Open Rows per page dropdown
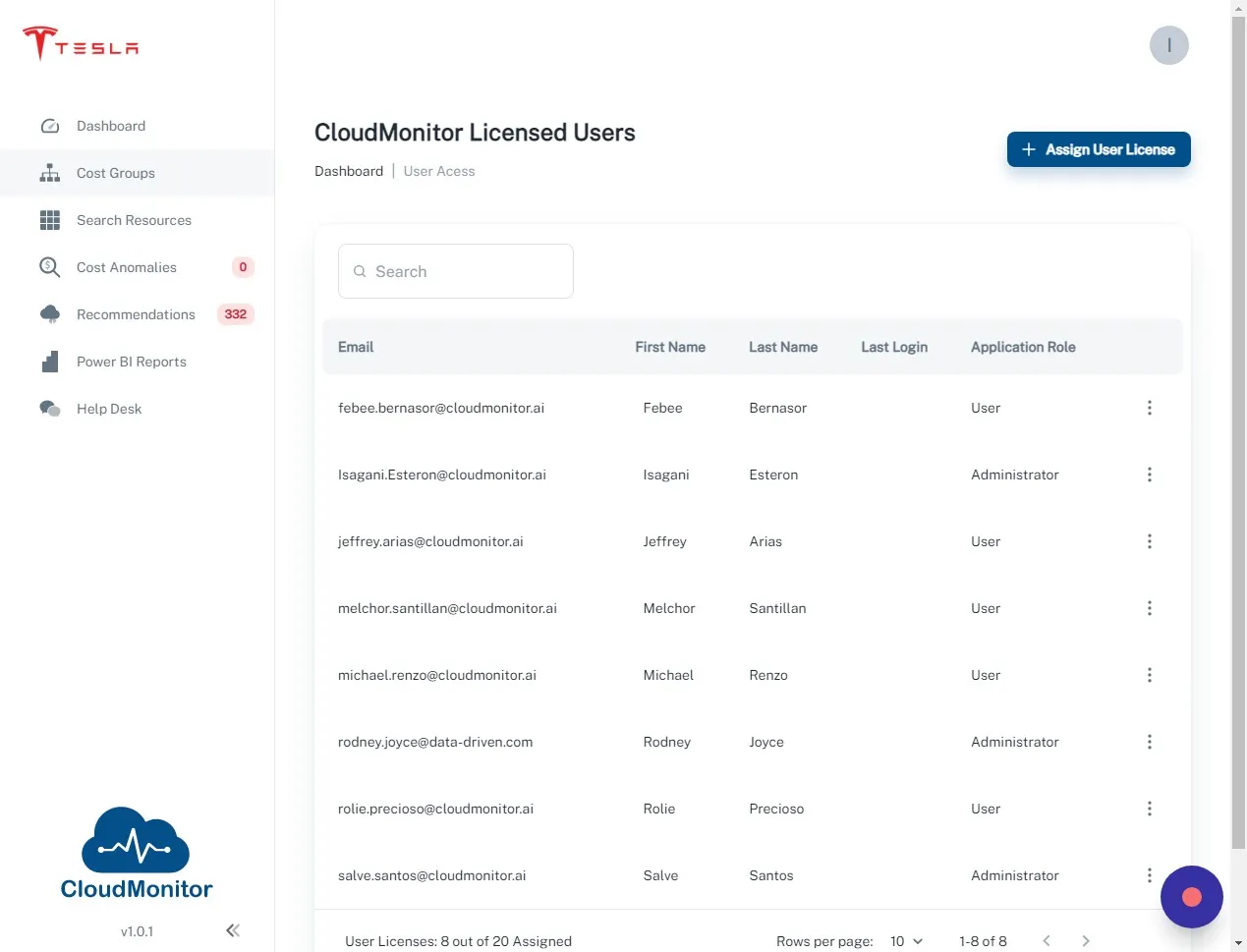 (907, 941)
